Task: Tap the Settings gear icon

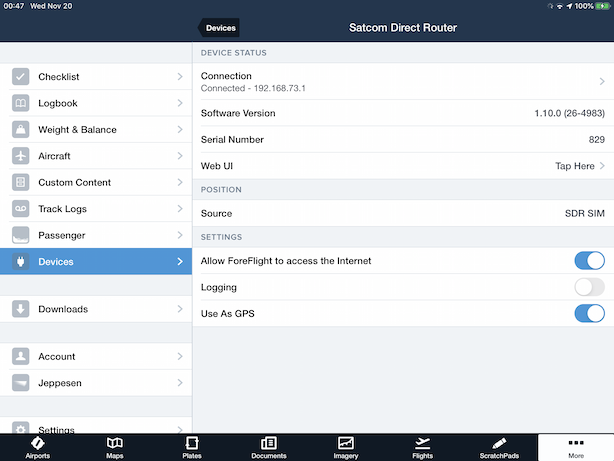Action: coord(20,428)
